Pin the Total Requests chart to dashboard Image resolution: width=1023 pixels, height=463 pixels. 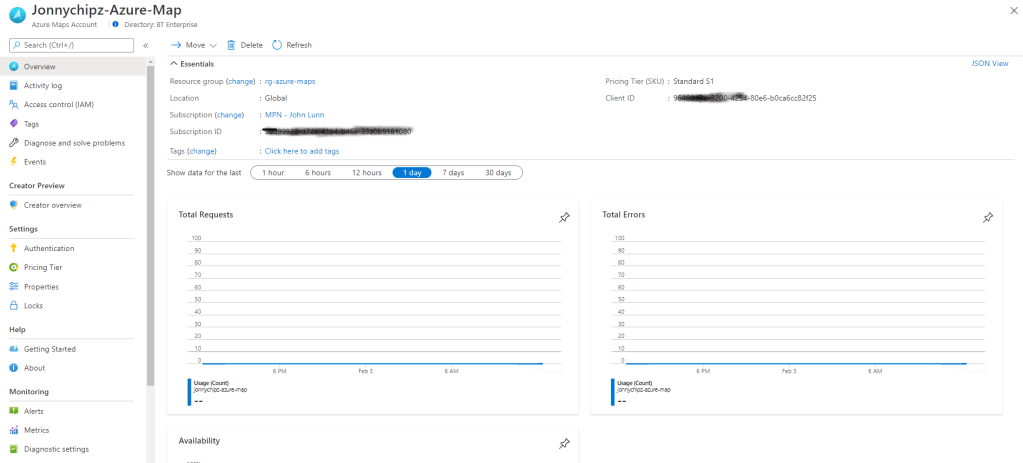point(564,217)
